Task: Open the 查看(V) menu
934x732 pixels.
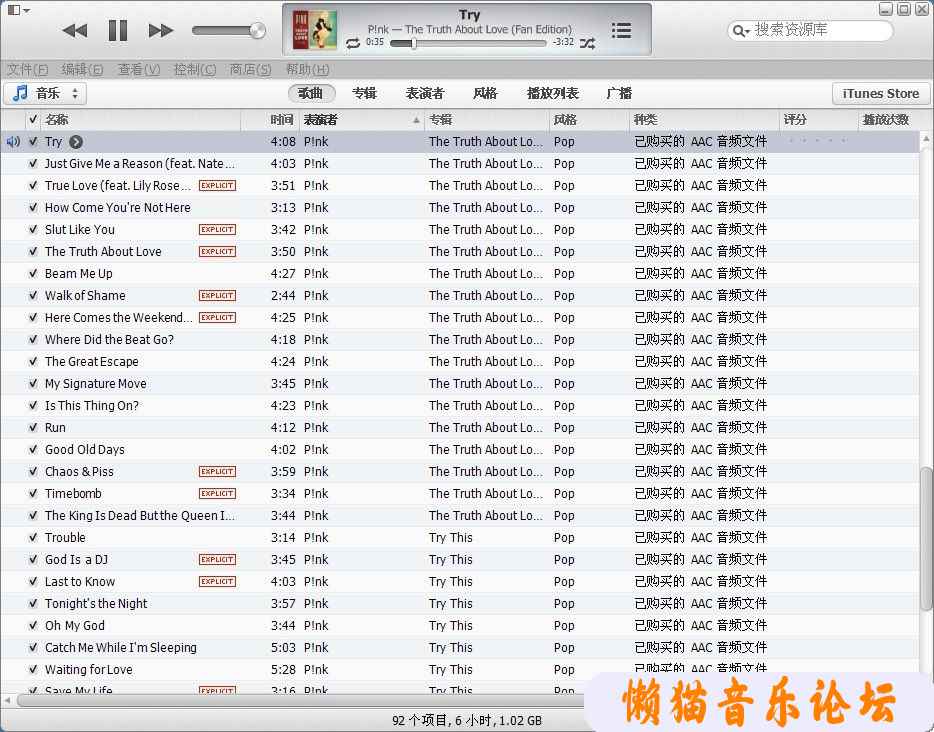Action: [x=139, y=70]
